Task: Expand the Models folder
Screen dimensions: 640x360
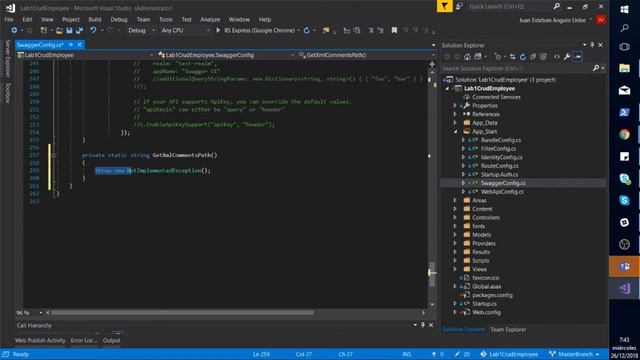Action: [x=455, y=235]
